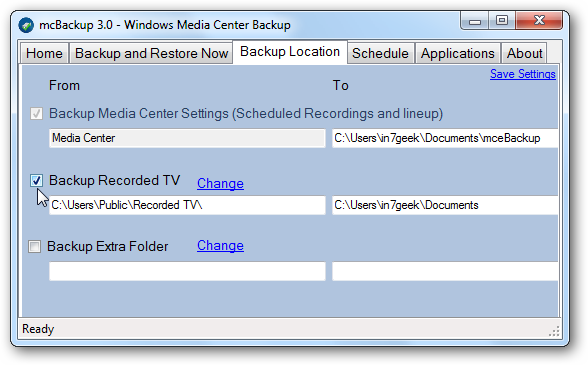
Task: Click the resize grip in status bar
Action: (554, 331)
